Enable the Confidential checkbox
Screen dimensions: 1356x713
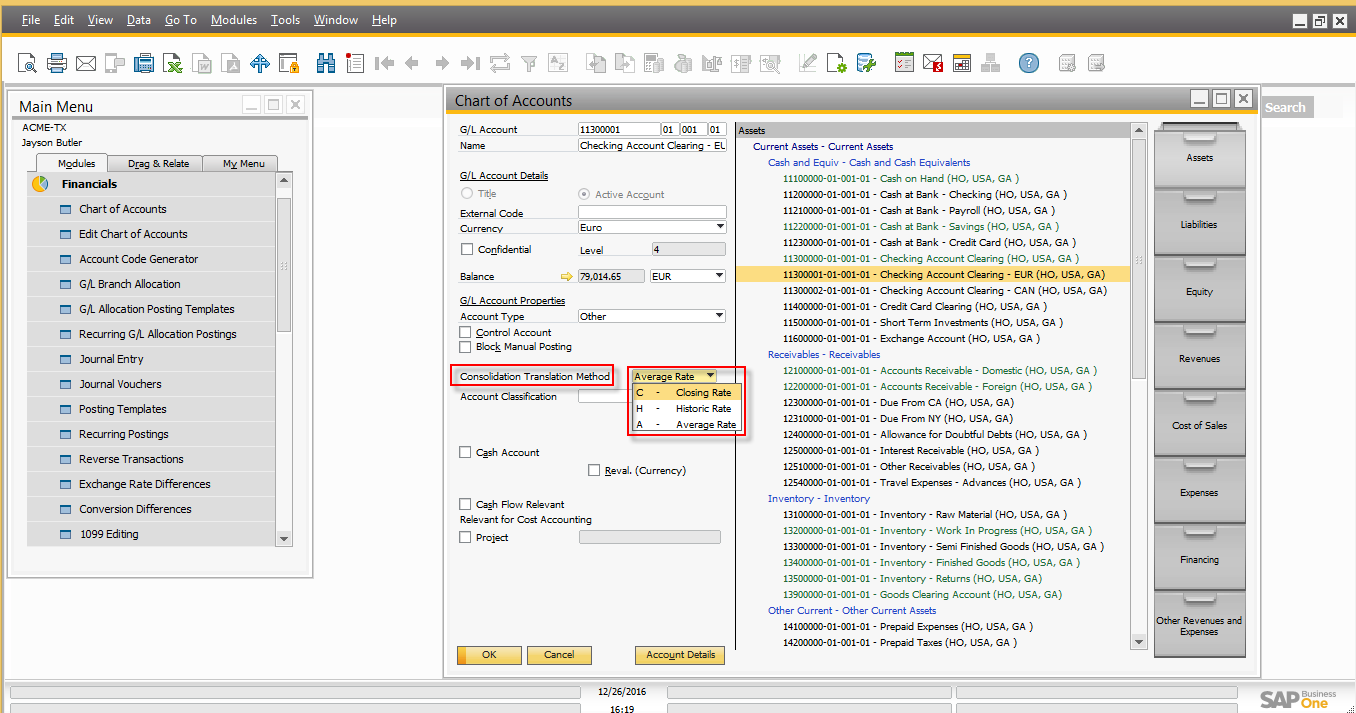pos(466,250)
